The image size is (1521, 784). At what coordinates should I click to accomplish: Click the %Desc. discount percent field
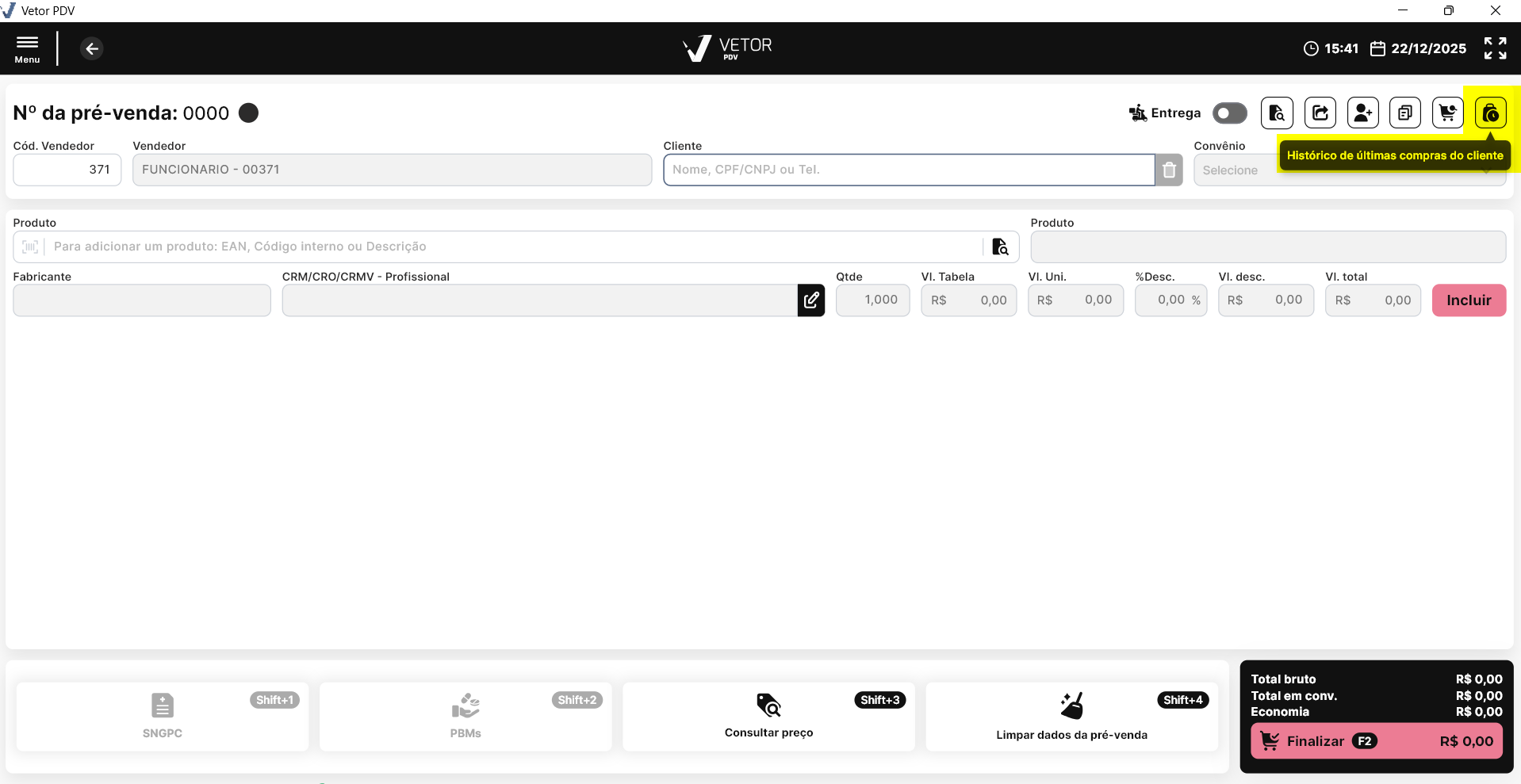click(x=1170, y=300)
